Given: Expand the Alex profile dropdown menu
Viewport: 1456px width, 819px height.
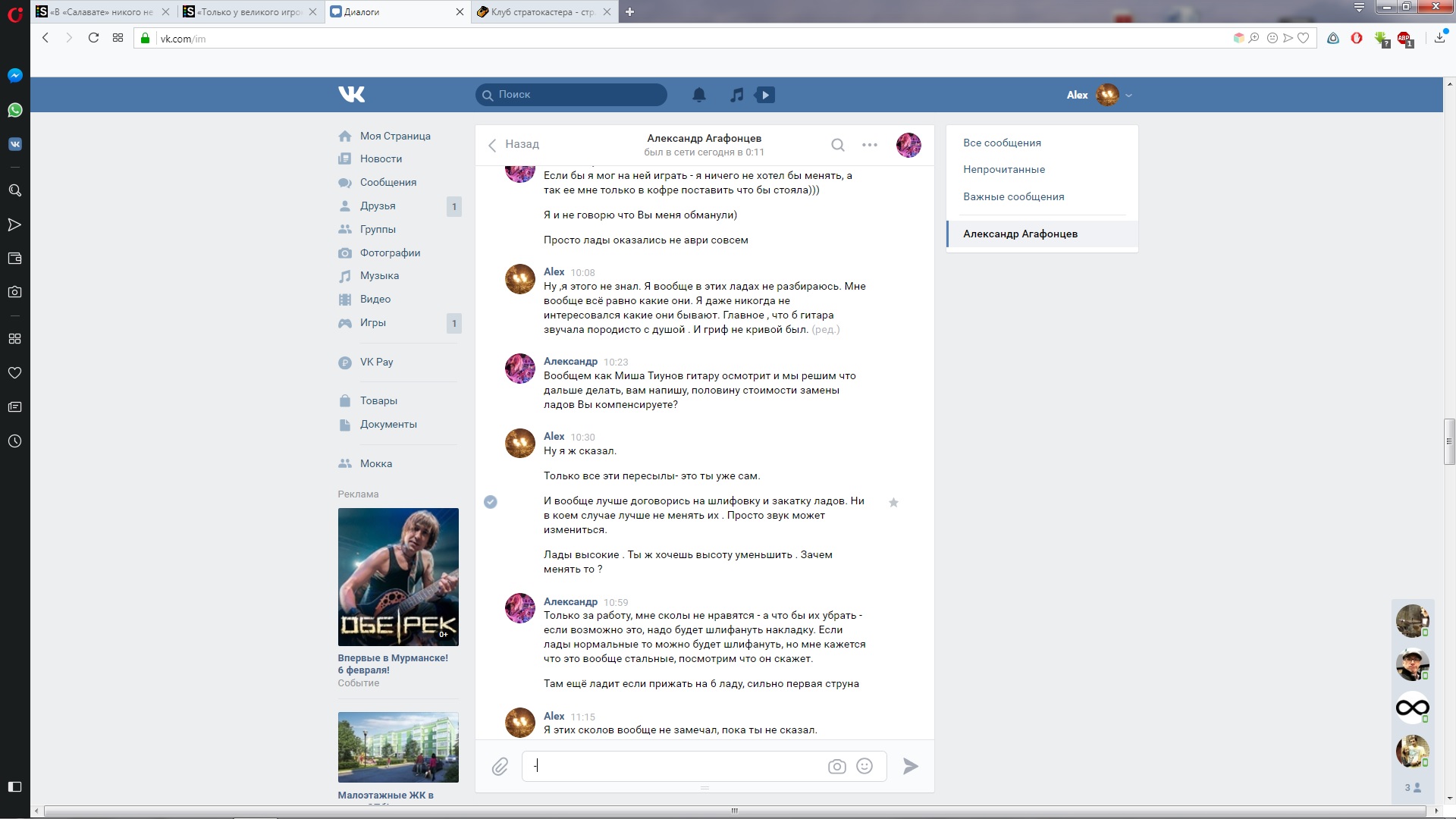Looking at the screenshot, I should [1129, 96].
